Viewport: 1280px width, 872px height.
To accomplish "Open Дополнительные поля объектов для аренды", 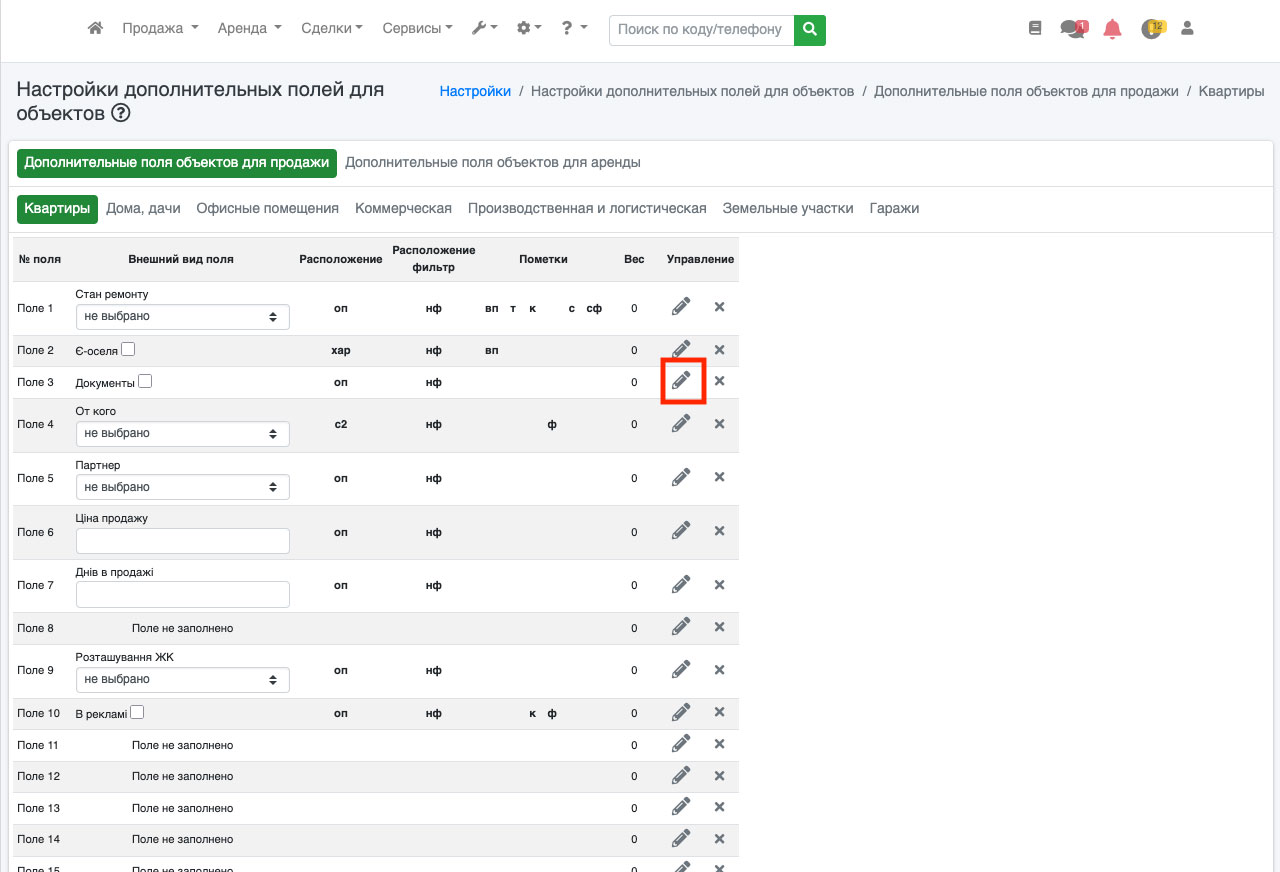I will (492, 163).
